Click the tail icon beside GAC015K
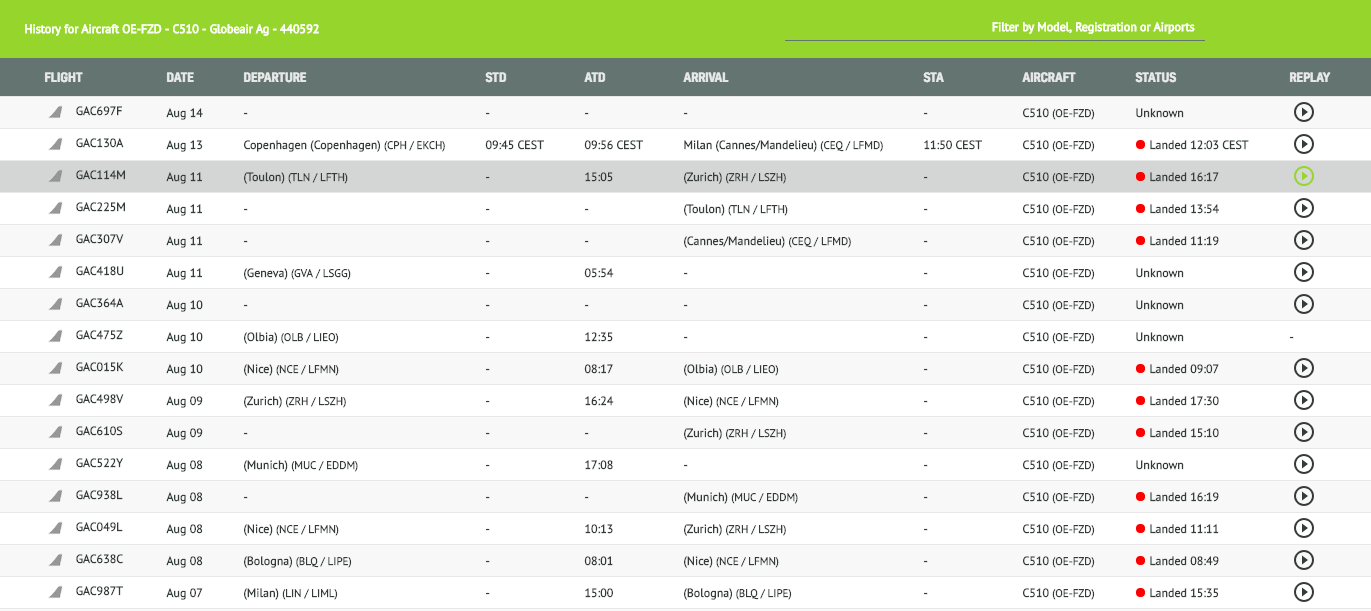The height and width of the screenshot is (611, 1371). point(56,369)
